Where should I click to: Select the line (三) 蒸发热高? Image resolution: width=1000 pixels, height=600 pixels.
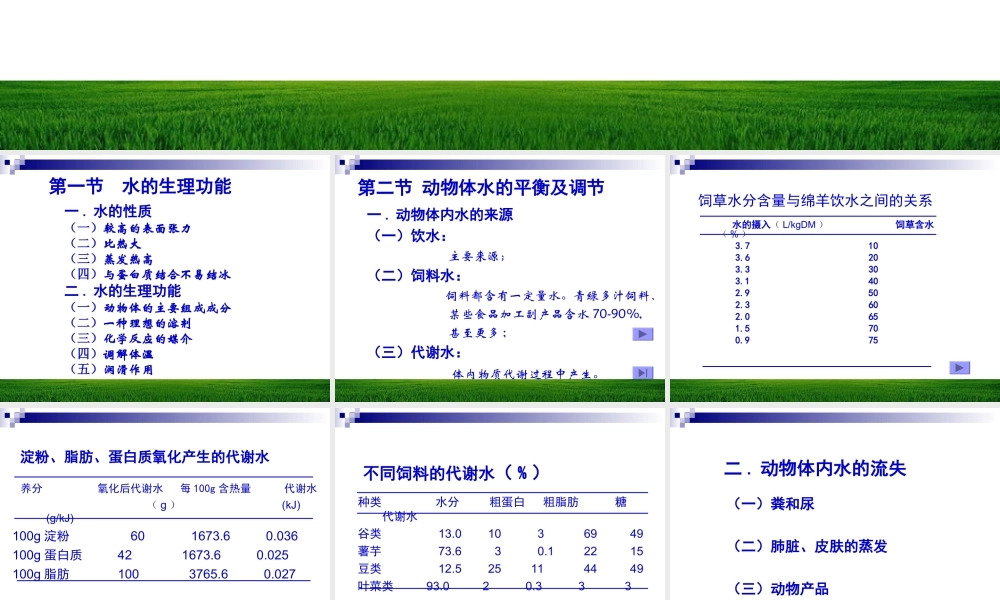111,259
